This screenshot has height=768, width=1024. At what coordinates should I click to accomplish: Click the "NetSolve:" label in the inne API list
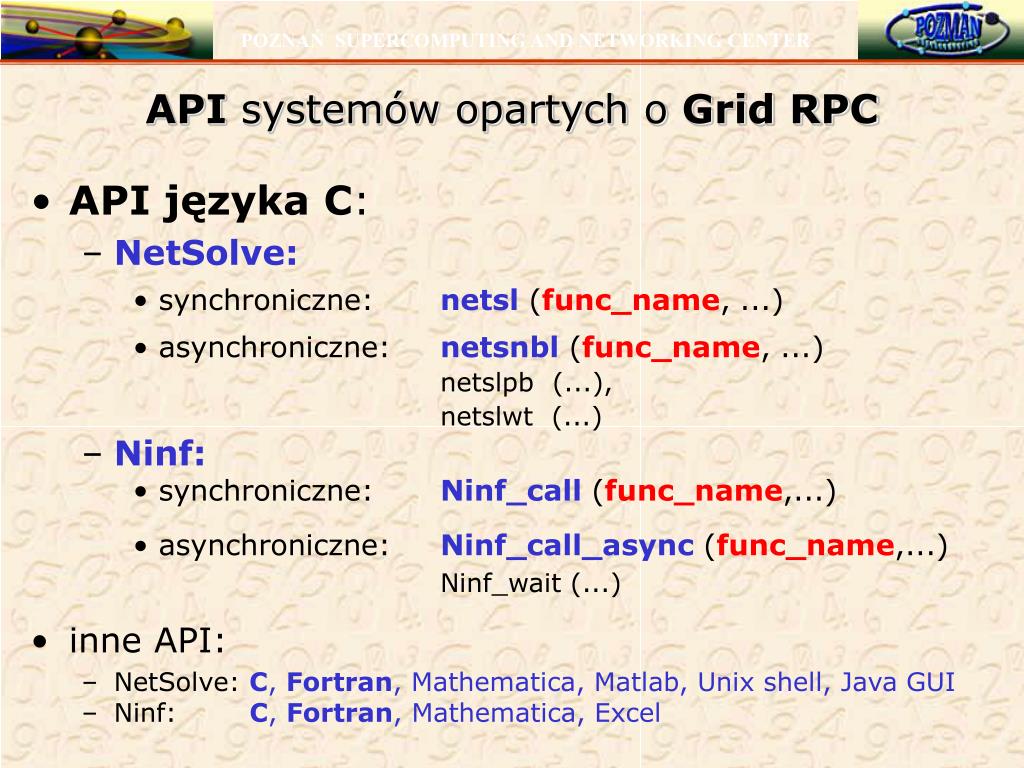[x=176, y=682]
